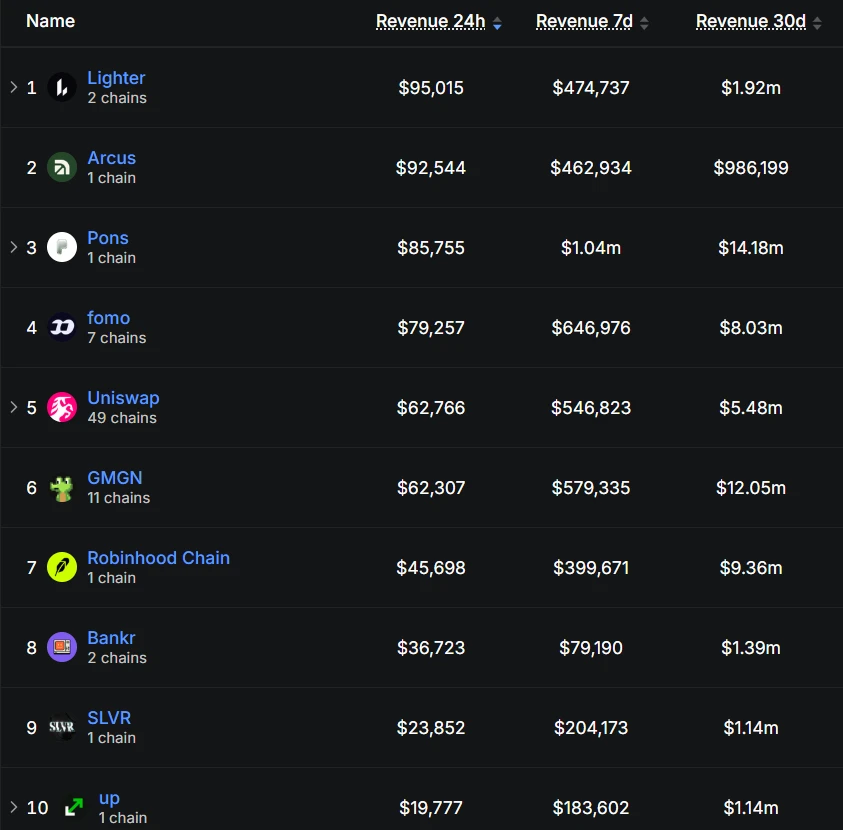Image resolution: width=843 pixels, height=830 pixels.
Task: Expand the up row
Action: (13, 807)
